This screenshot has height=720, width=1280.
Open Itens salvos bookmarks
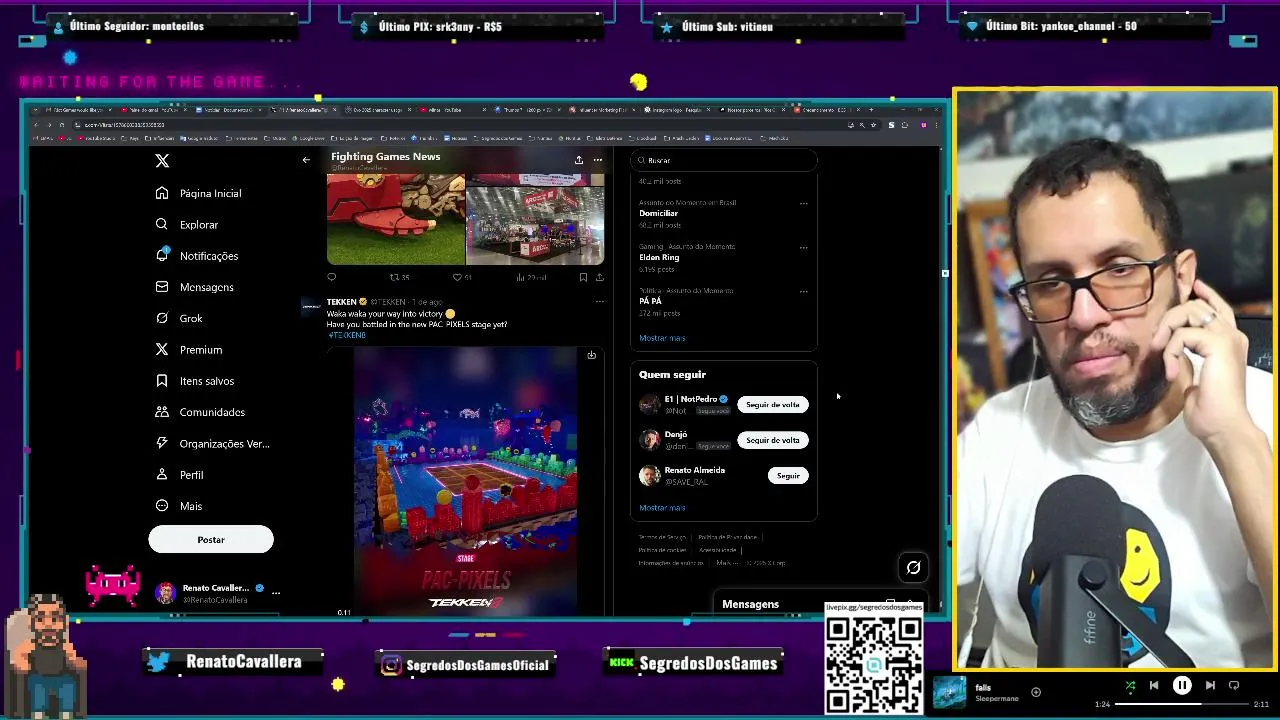[195, 381]
